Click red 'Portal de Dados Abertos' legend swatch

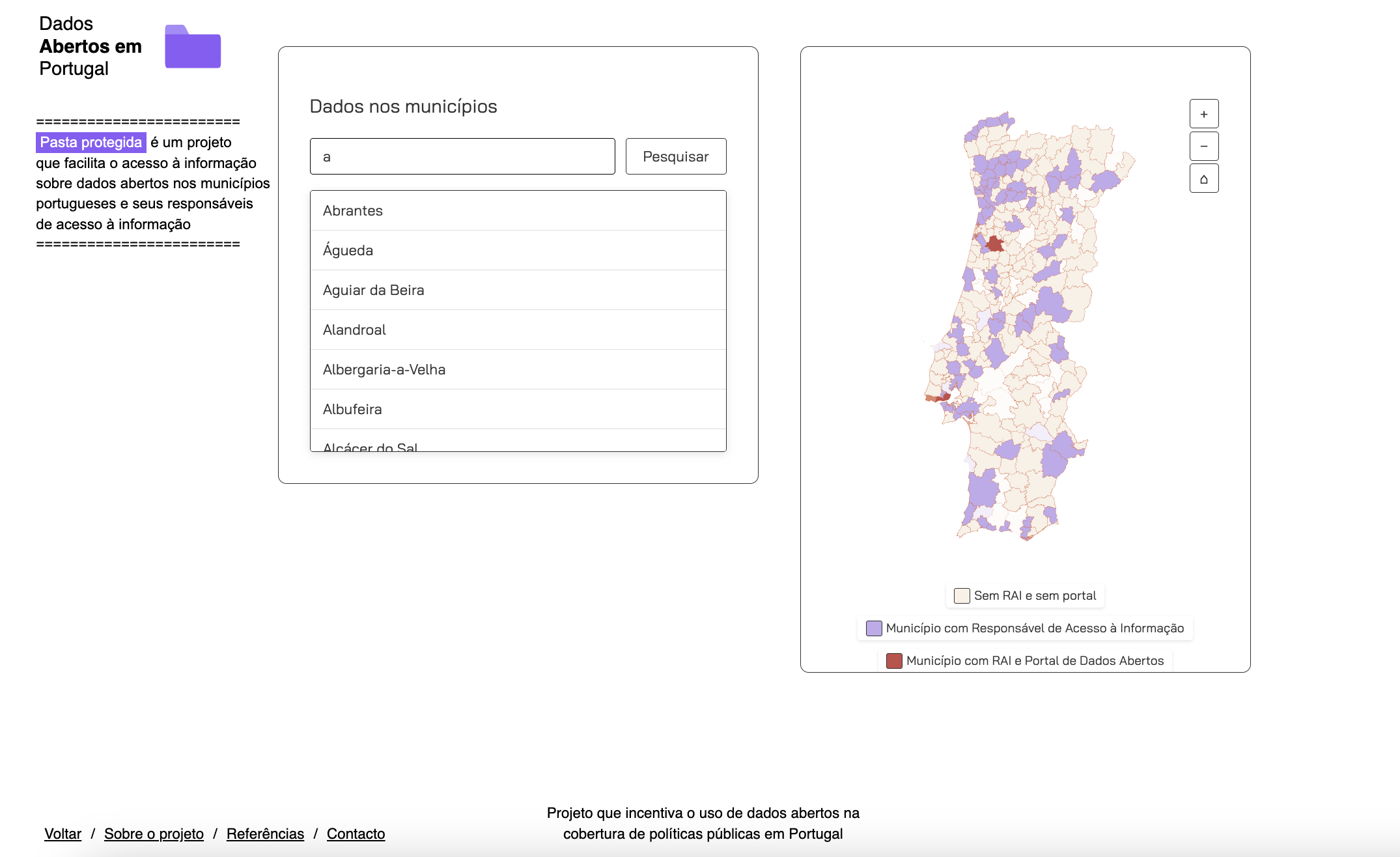[x=894, y=661]
